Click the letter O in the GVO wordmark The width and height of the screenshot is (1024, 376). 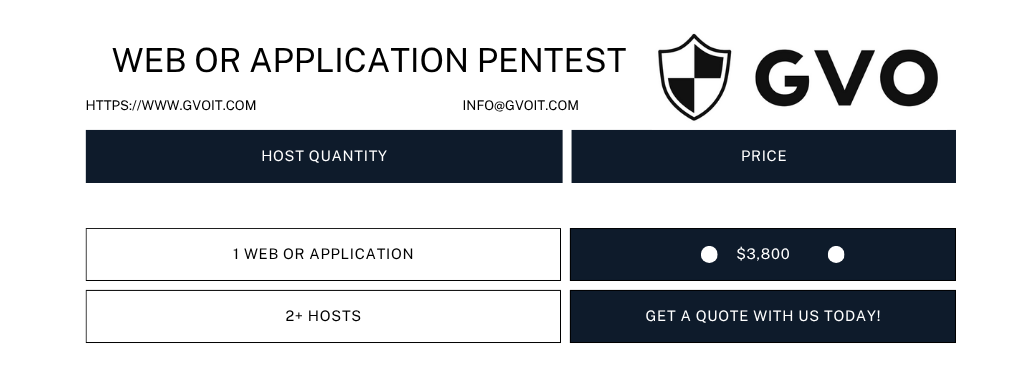909,78
